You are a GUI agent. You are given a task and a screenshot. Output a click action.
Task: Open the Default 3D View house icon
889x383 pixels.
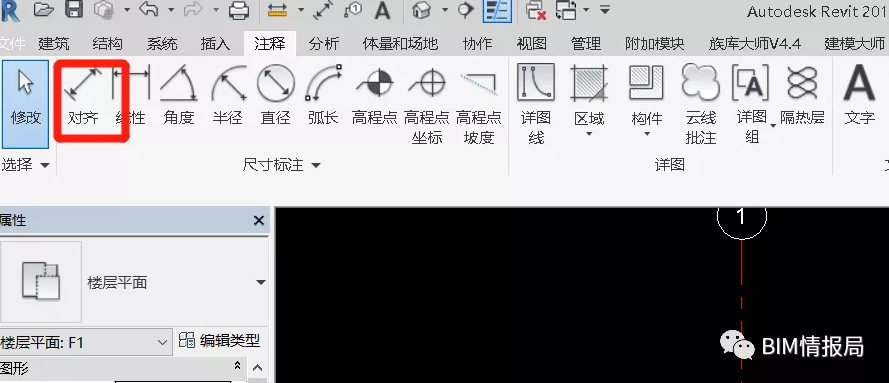coord(421,10)
